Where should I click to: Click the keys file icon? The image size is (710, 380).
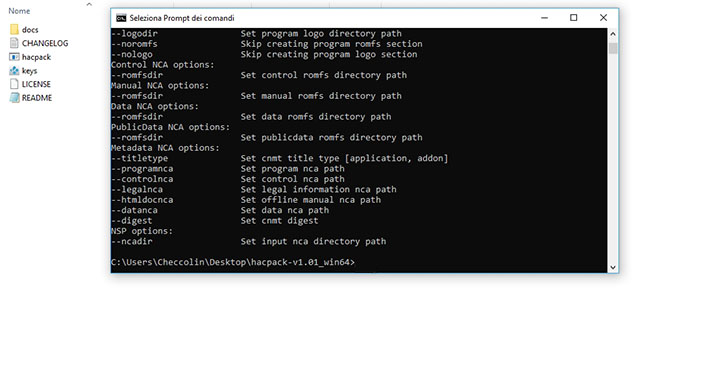[x=14, y=71]
